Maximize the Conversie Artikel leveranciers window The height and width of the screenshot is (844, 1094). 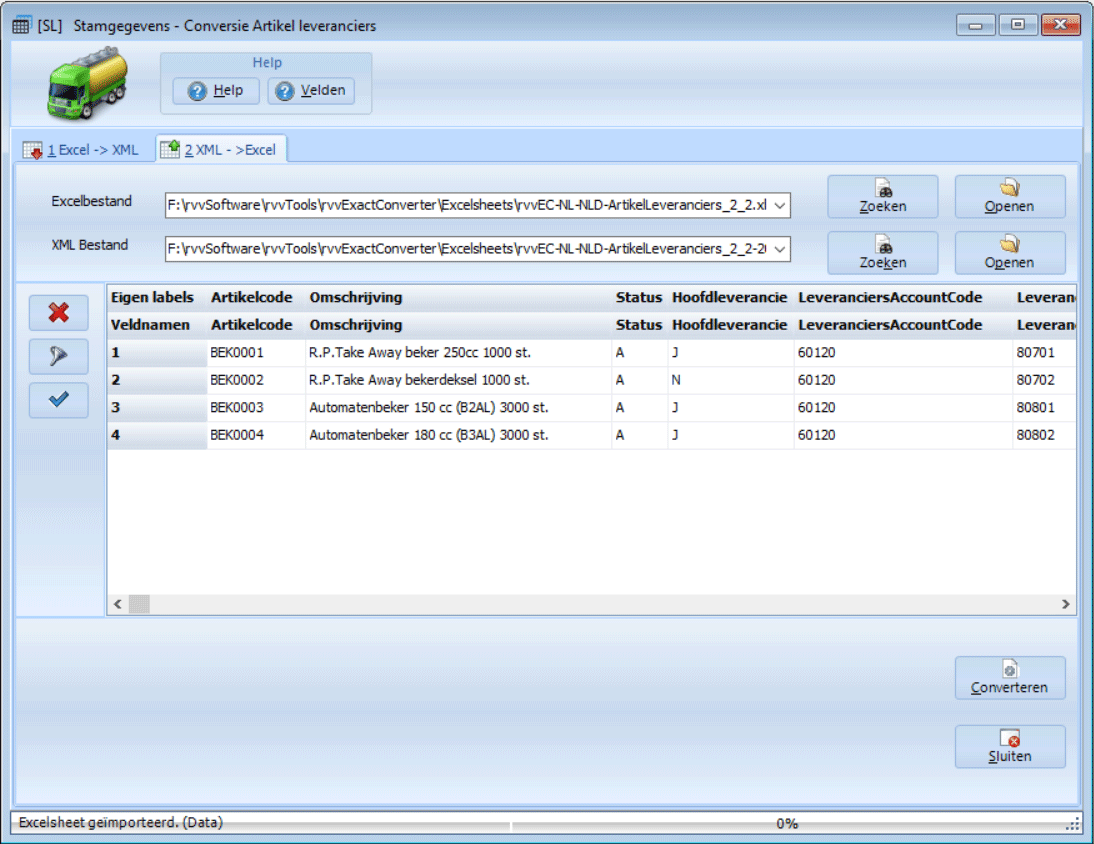pyautogui.click(x=1017, y=25)
